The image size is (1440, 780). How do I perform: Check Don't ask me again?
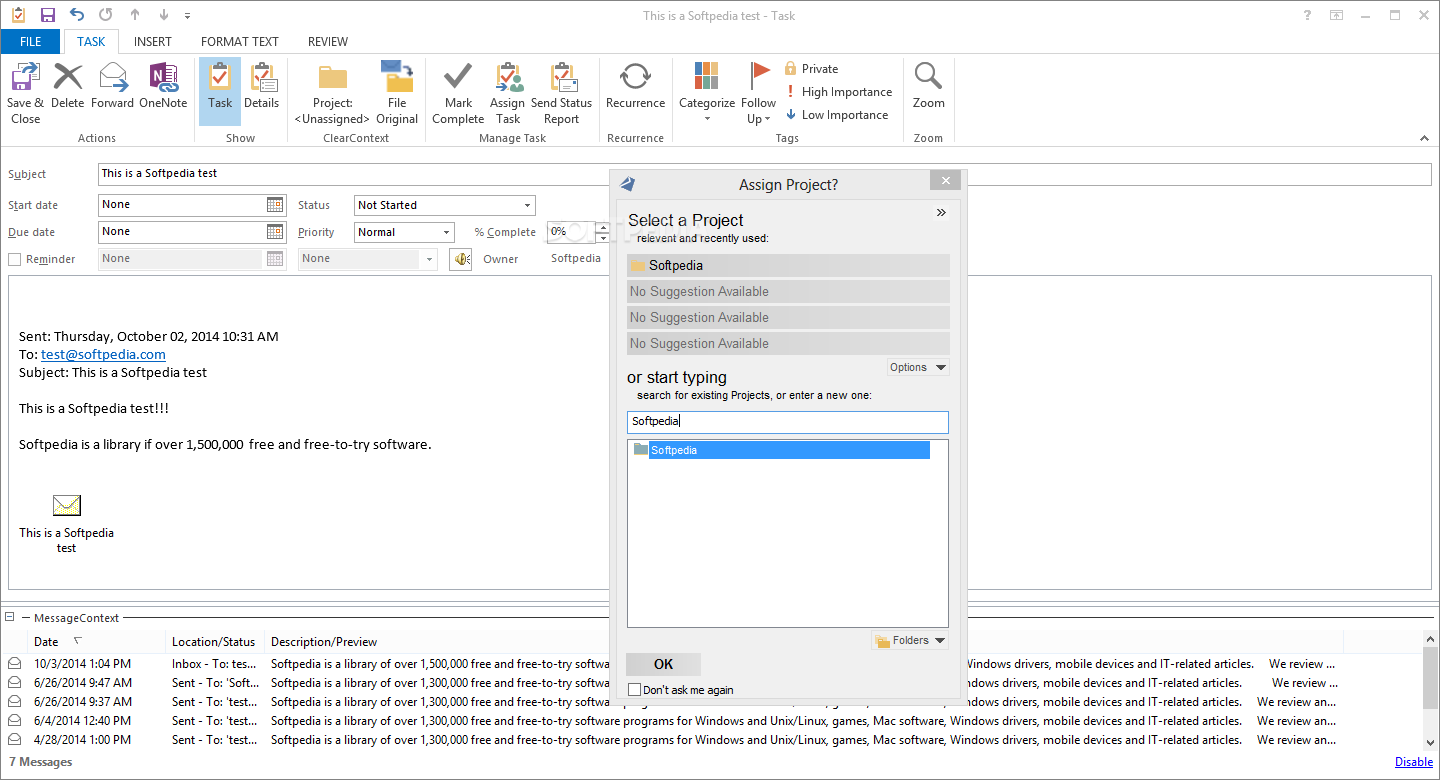634,690
